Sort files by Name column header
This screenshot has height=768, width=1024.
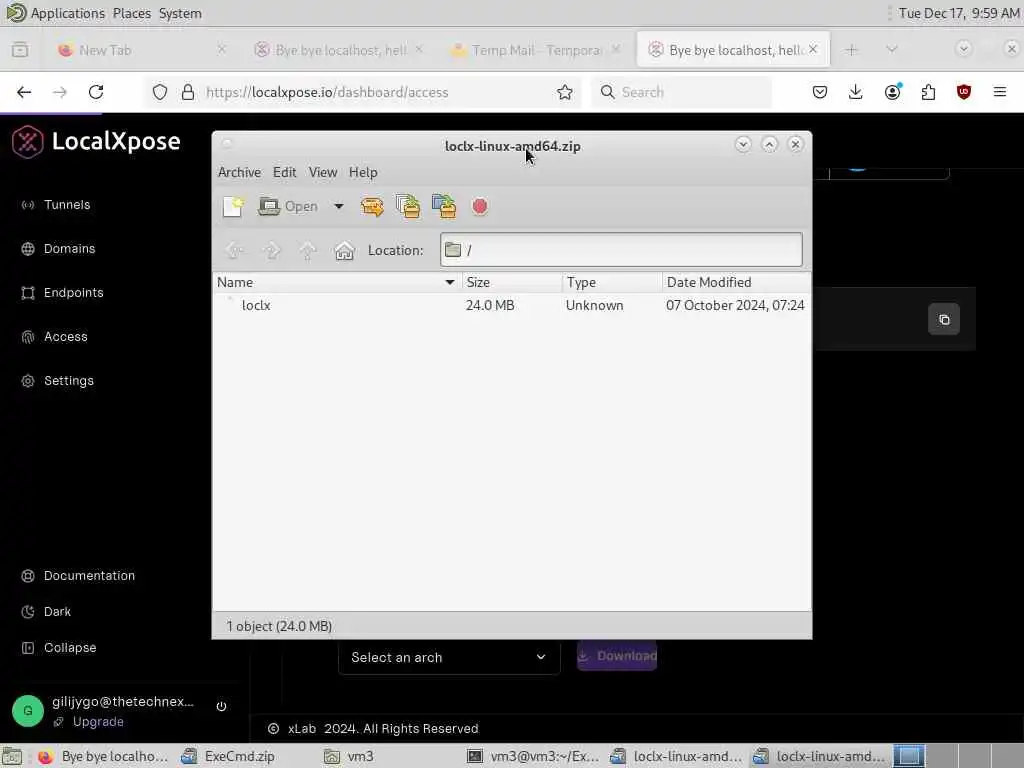(x=337, y=282)
